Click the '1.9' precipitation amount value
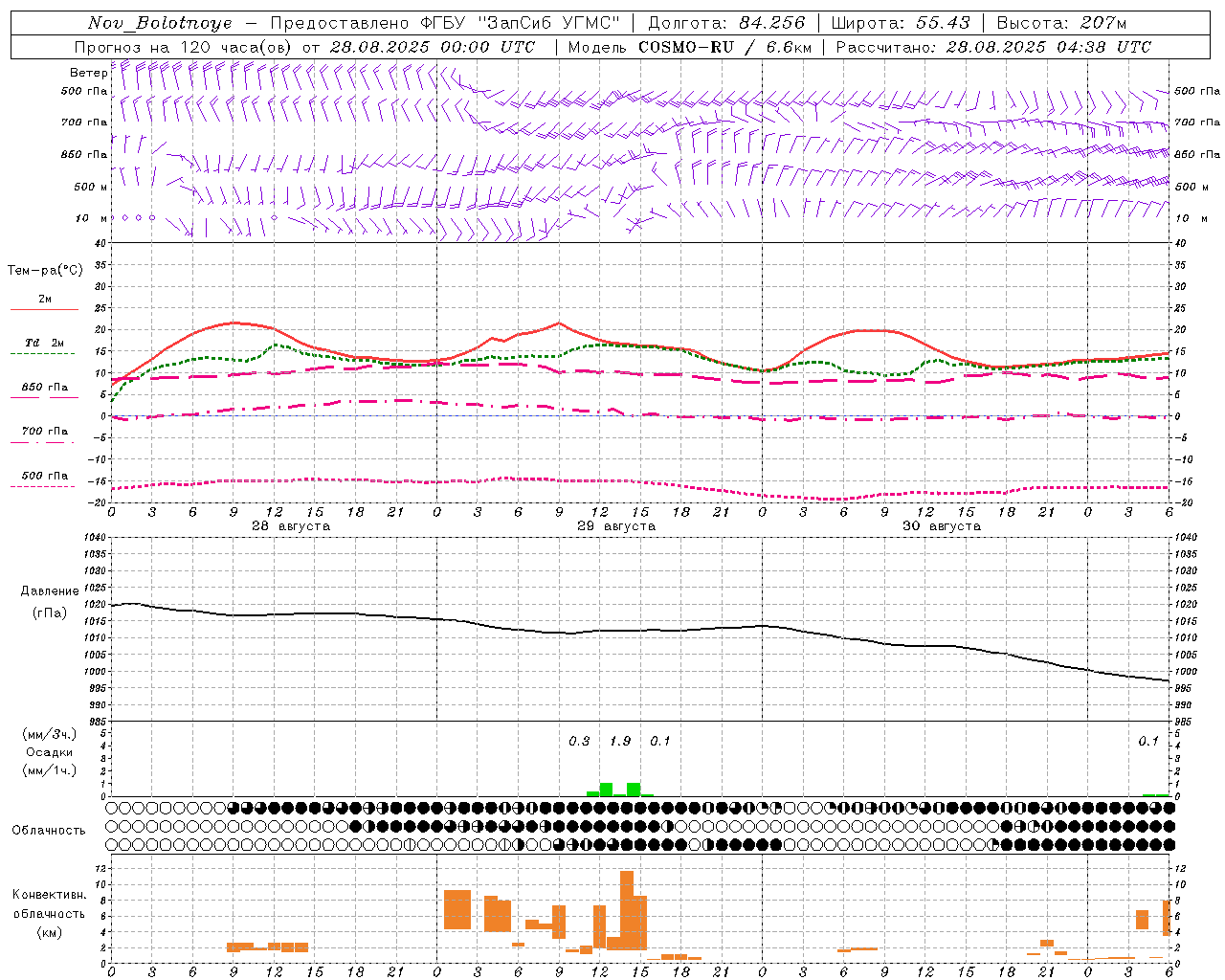 click(620, 741)
